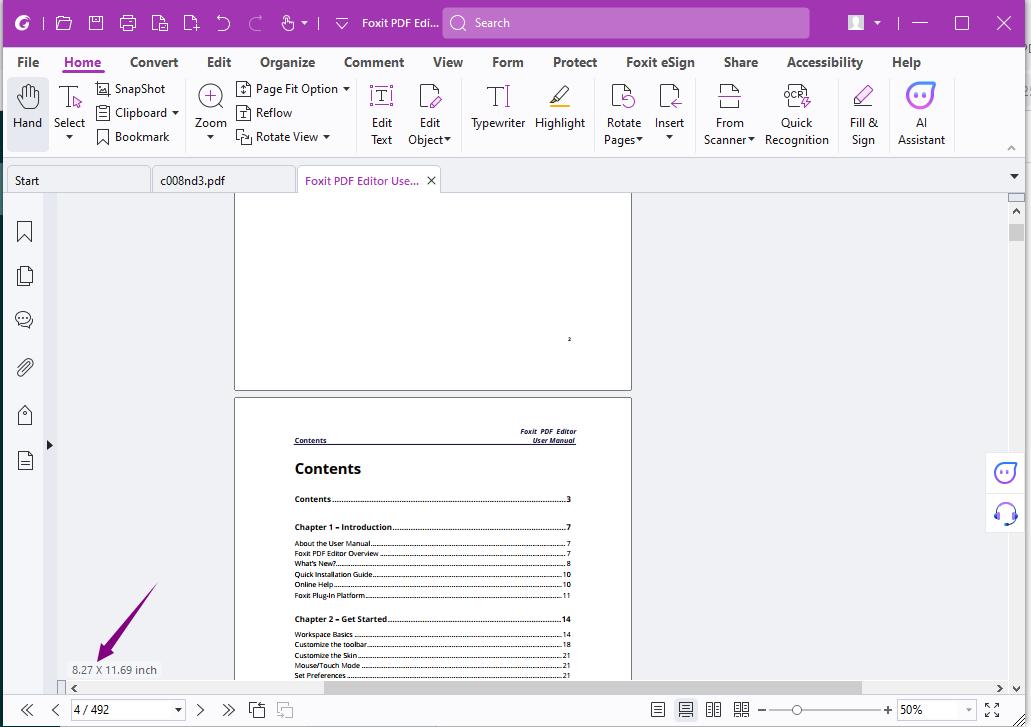Switch to single page view

pos(658,710)
